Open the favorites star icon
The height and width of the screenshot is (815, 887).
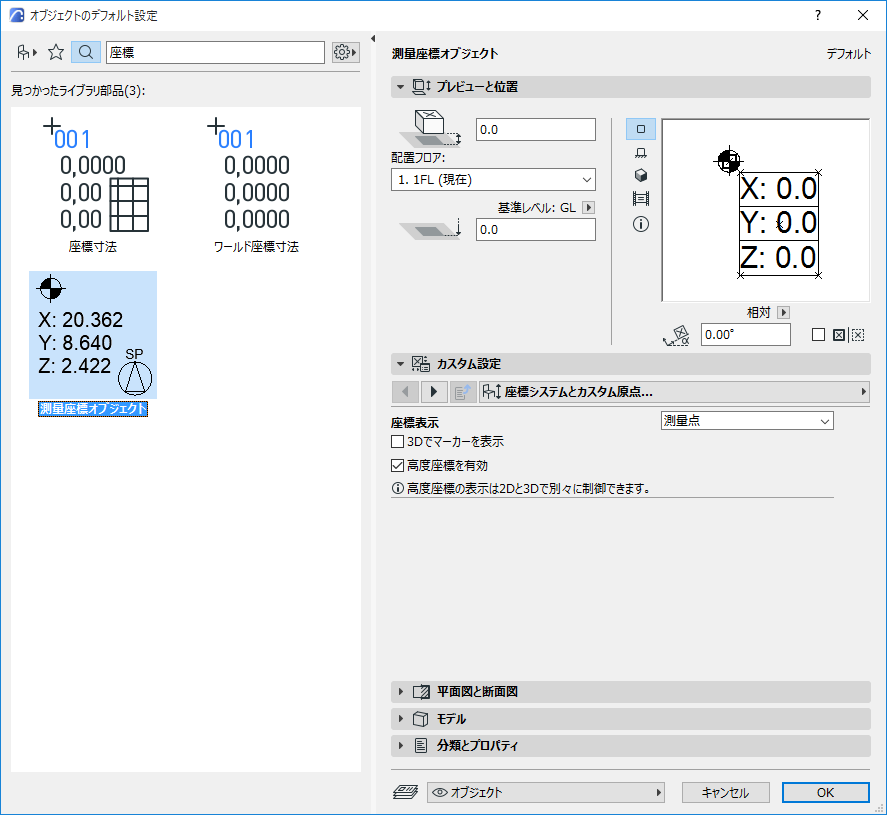pos(56,52)
